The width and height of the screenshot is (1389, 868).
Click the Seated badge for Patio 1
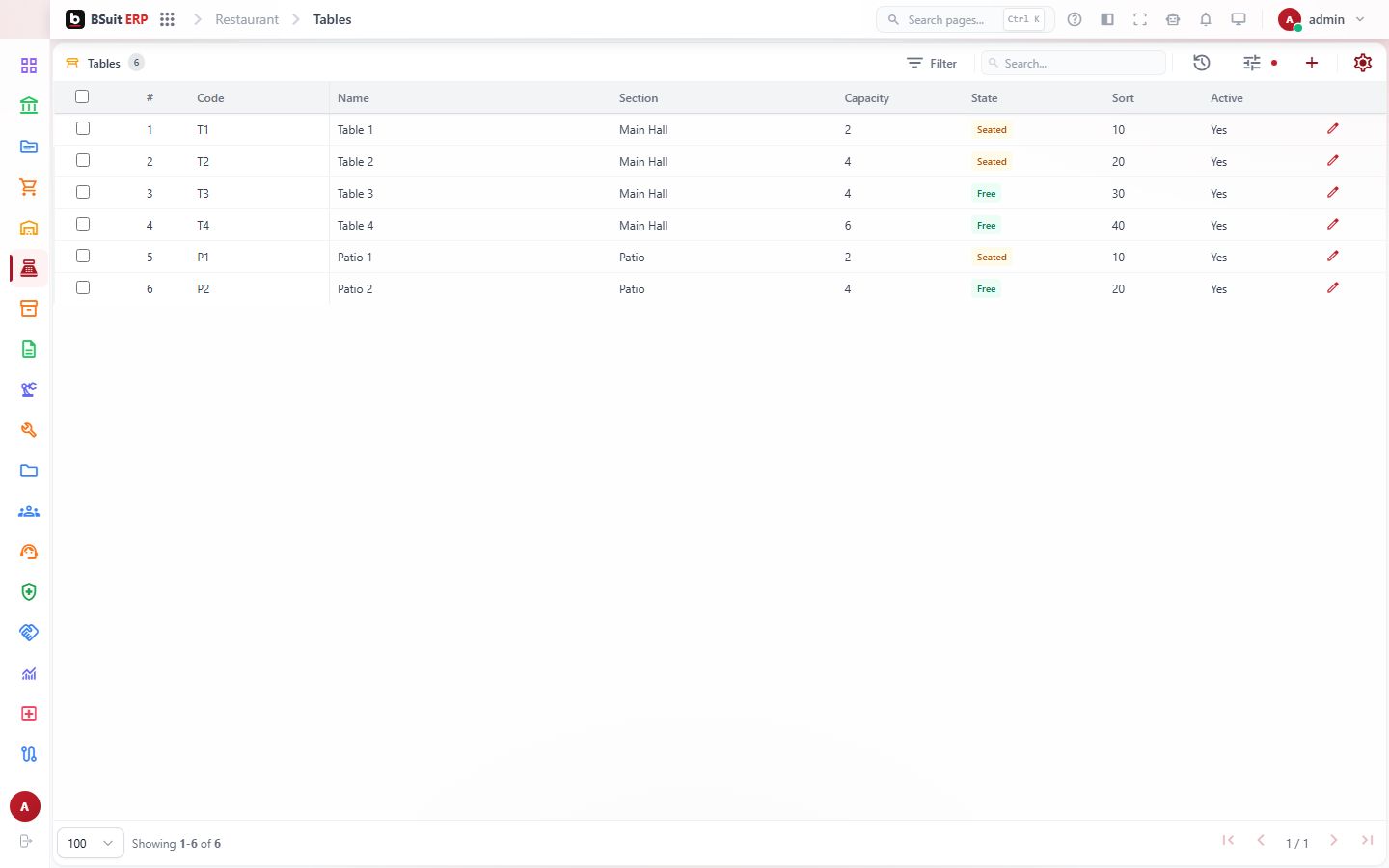tap(992, 258)
